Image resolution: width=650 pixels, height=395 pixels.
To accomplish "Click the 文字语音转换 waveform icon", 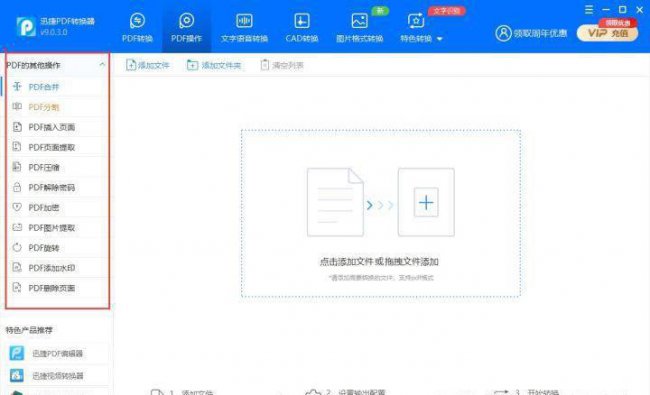I will click(244, 20).
